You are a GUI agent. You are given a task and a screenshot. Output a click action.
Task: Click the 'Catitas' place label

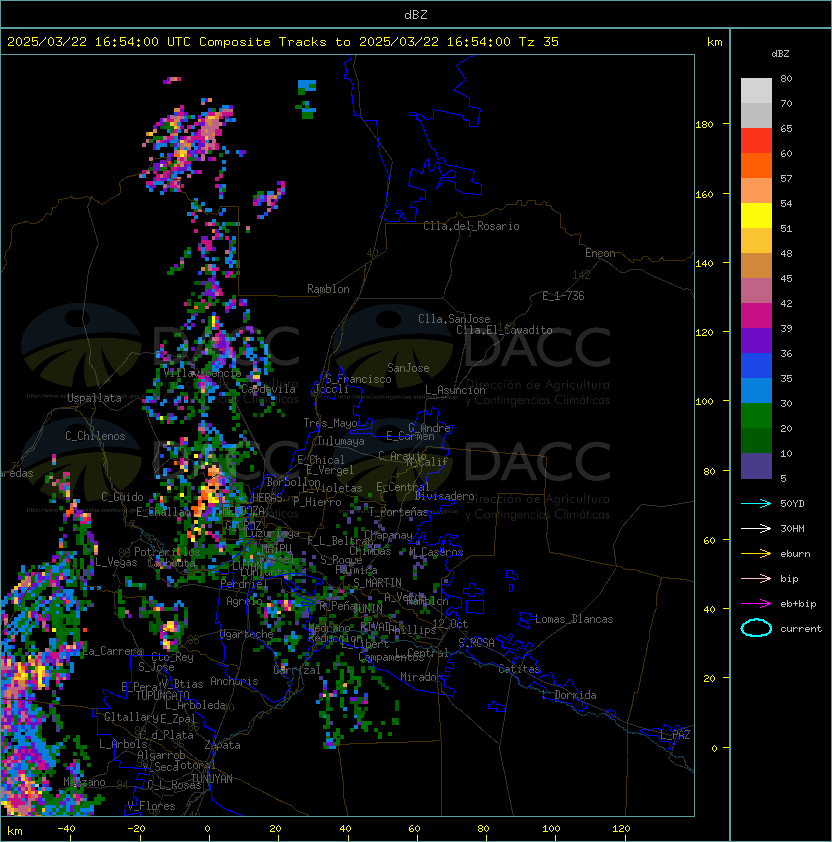(519, 669)
